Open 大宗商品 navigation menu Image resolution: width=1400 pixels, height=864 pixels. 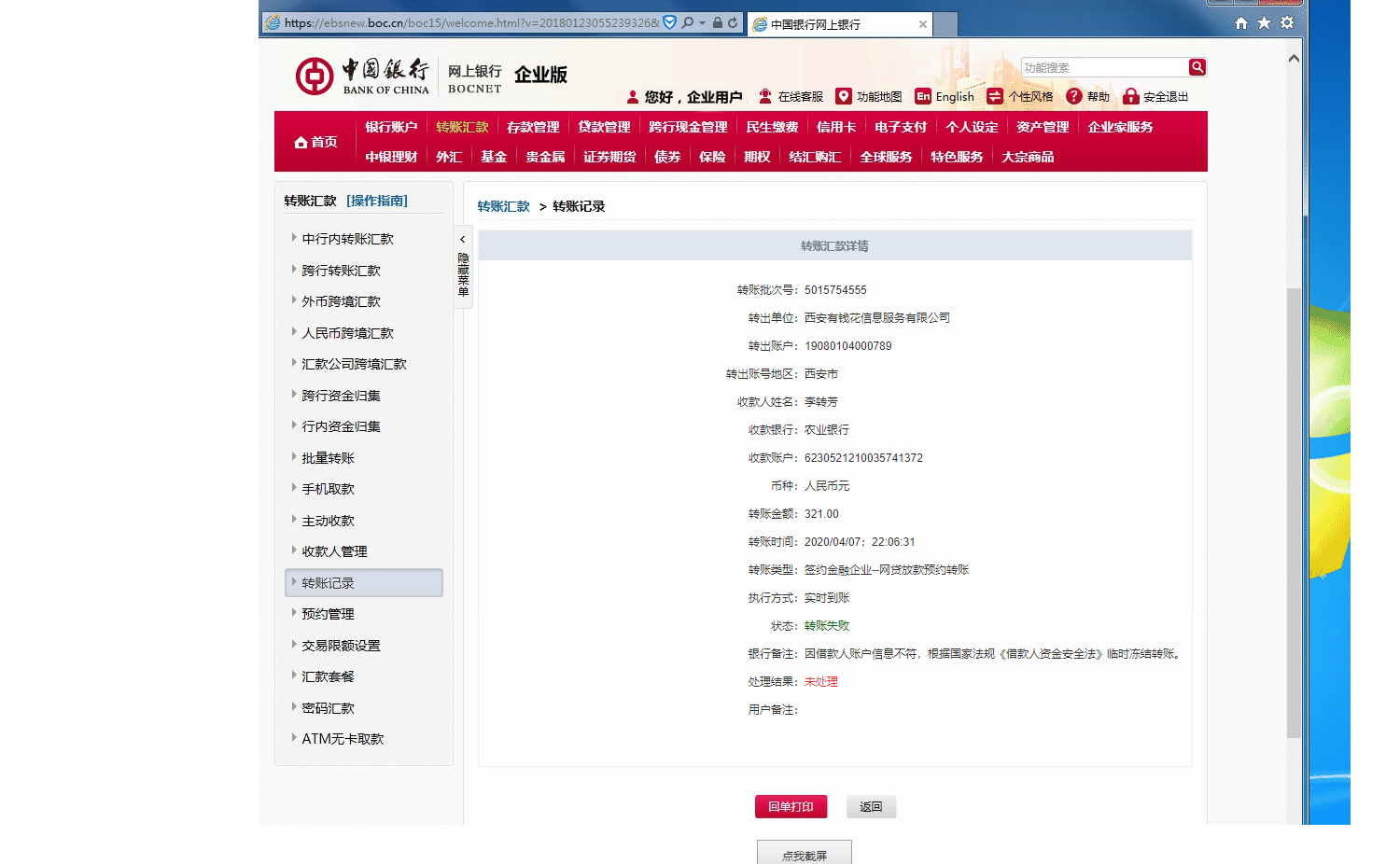click(x=1028, y=157)
